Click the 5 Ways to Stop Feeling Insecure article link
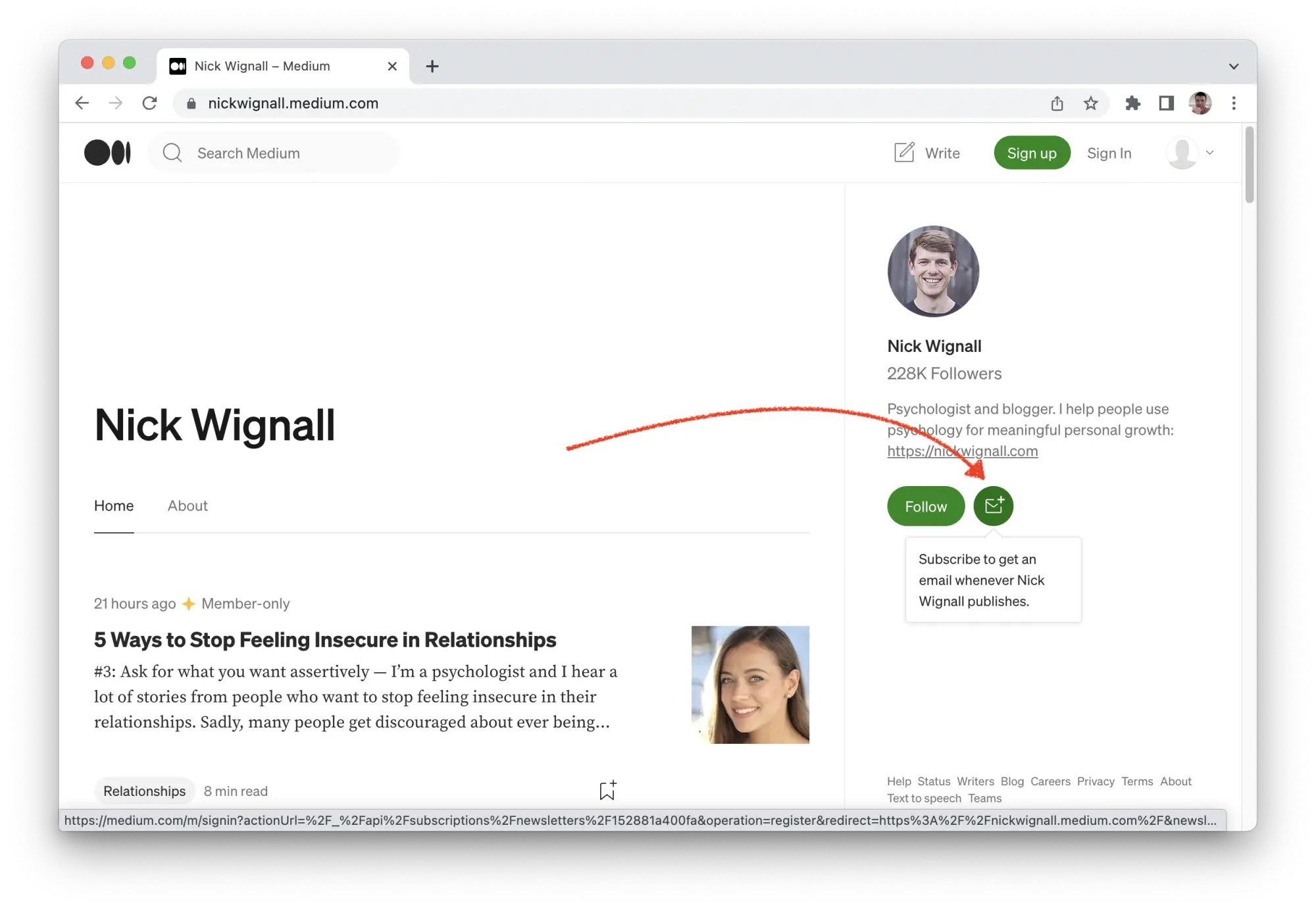 (x=325, y=639)
